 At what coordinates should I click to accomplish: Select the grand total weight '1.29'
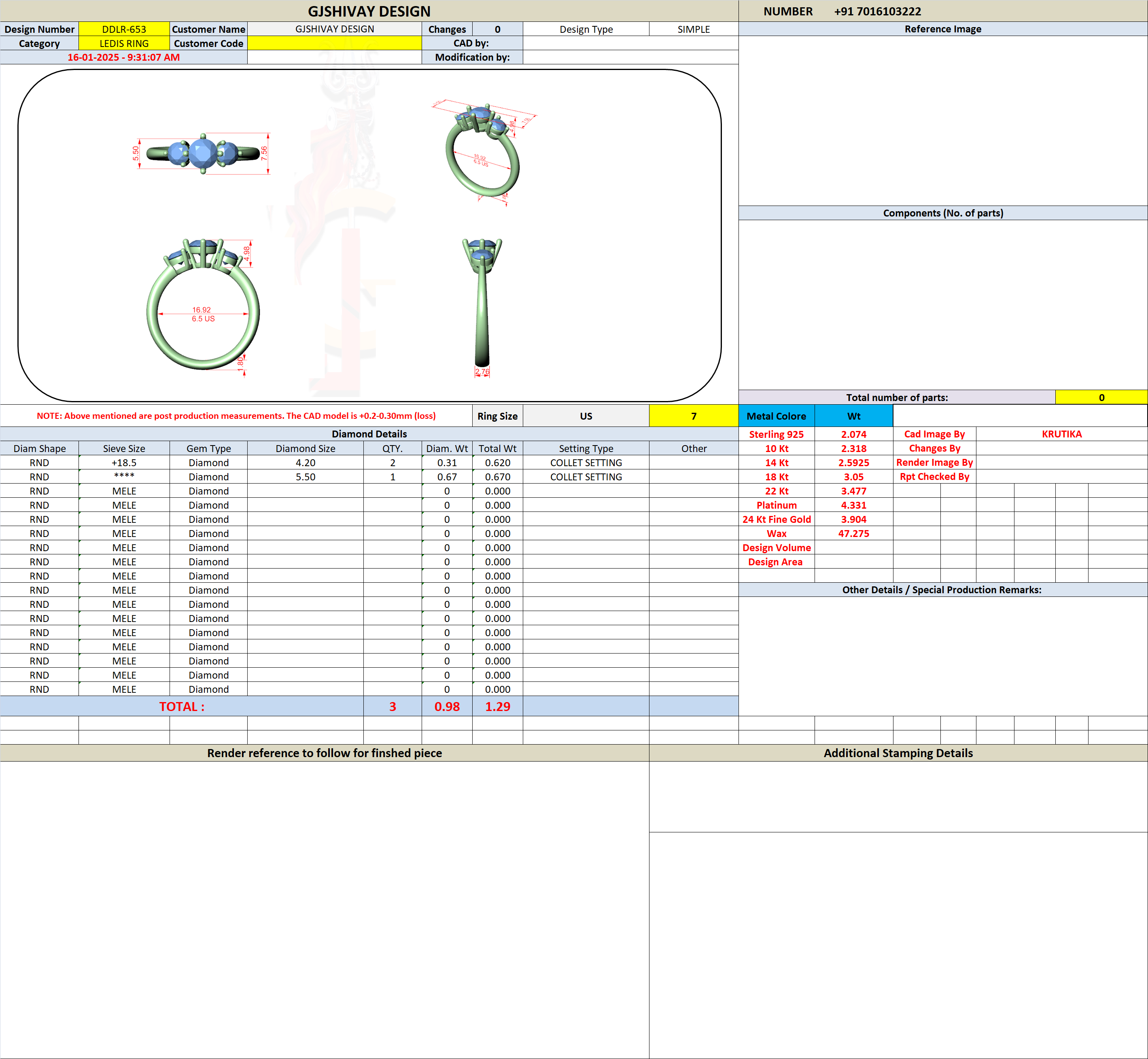pyautogui.click(x=497, y=707)
